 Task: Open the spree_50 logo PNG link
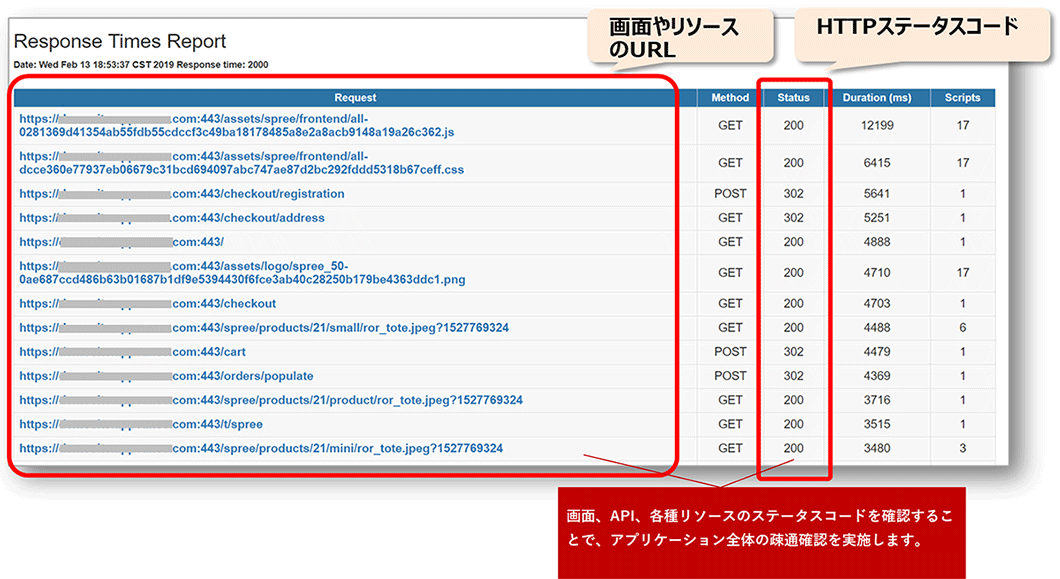point(242,273)
